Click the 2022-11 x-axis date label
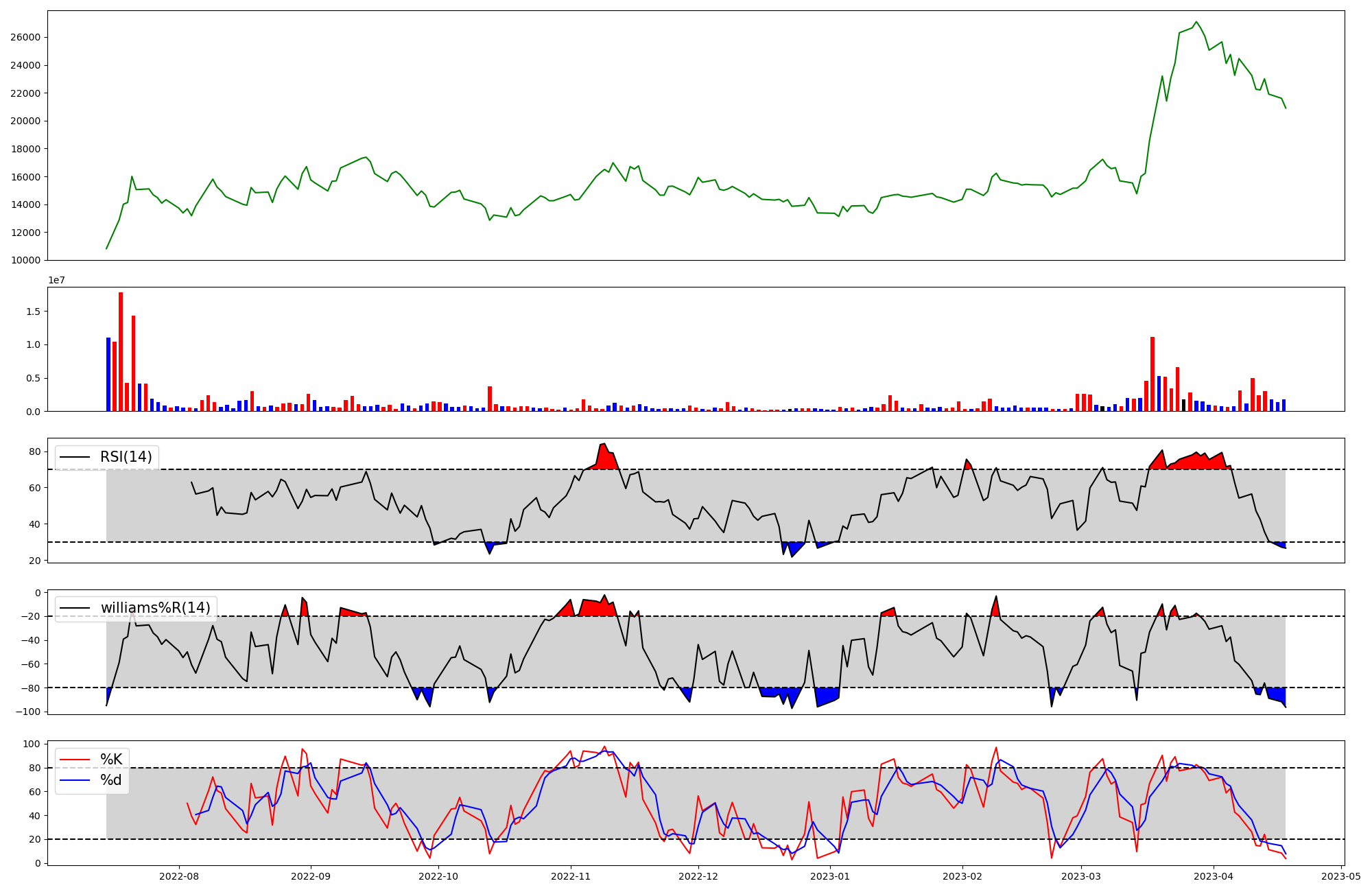 (x=571, y=876)
